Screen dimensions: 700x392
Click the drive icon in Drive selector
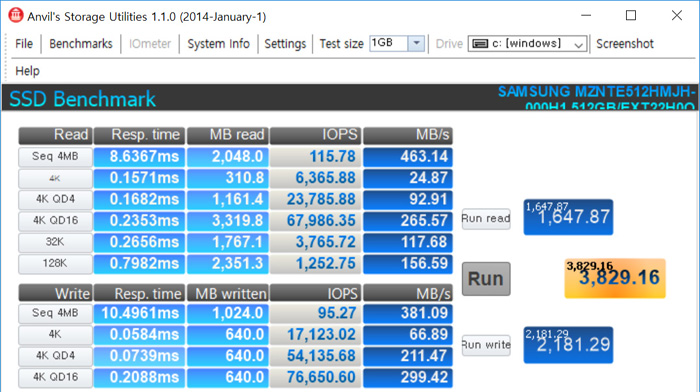tap(480, 44)
